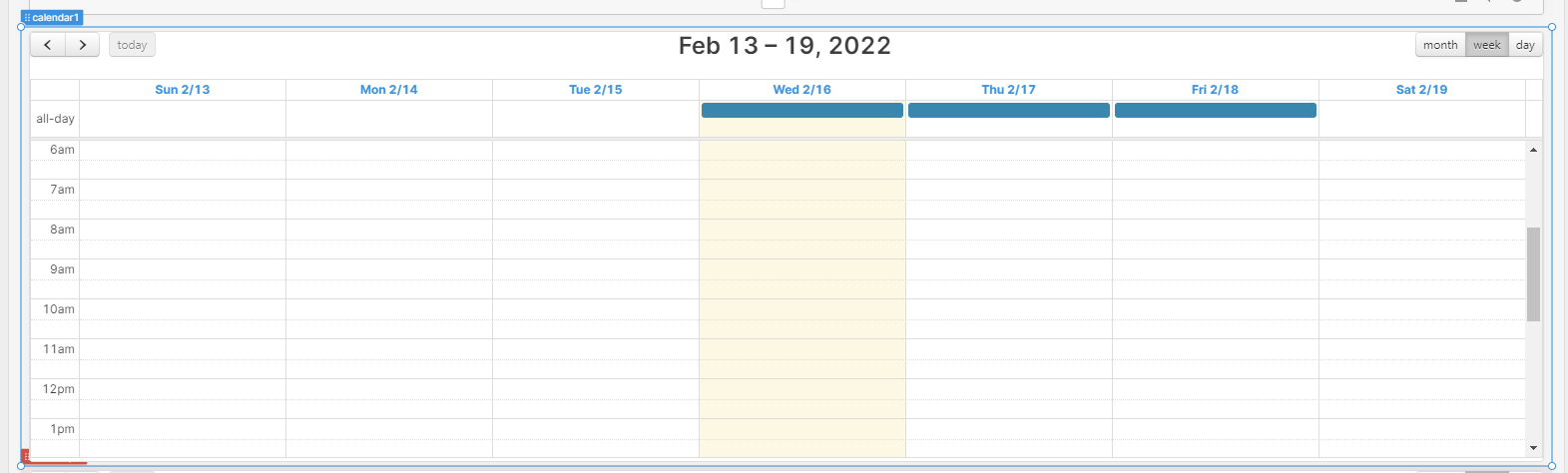Image resolution: width=1568 pixels, height=473 pixels.
Task: Switch to week view
Action: (1486, 45)
